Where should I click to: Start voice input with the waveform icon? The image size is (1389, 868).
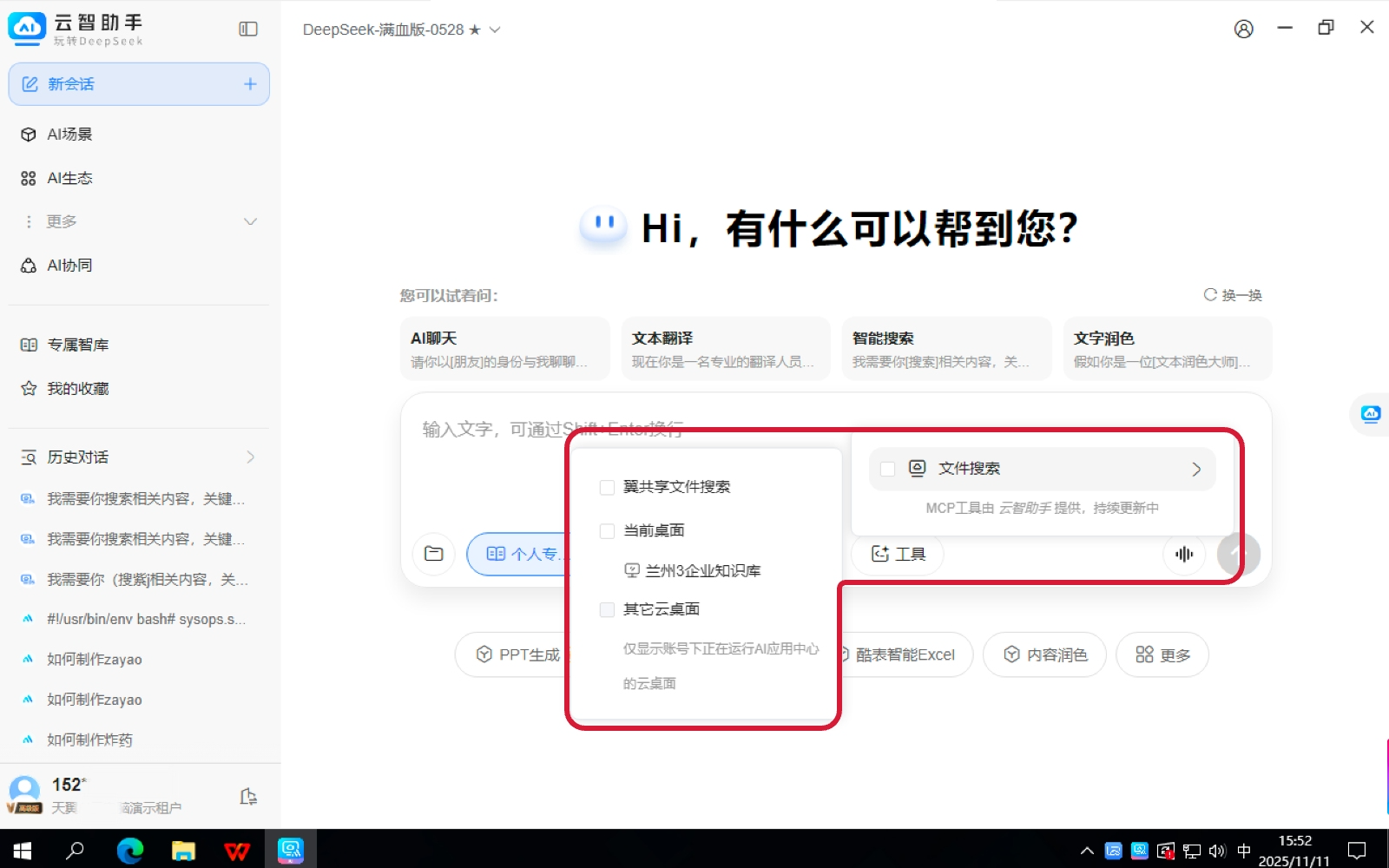point(1184,554)
